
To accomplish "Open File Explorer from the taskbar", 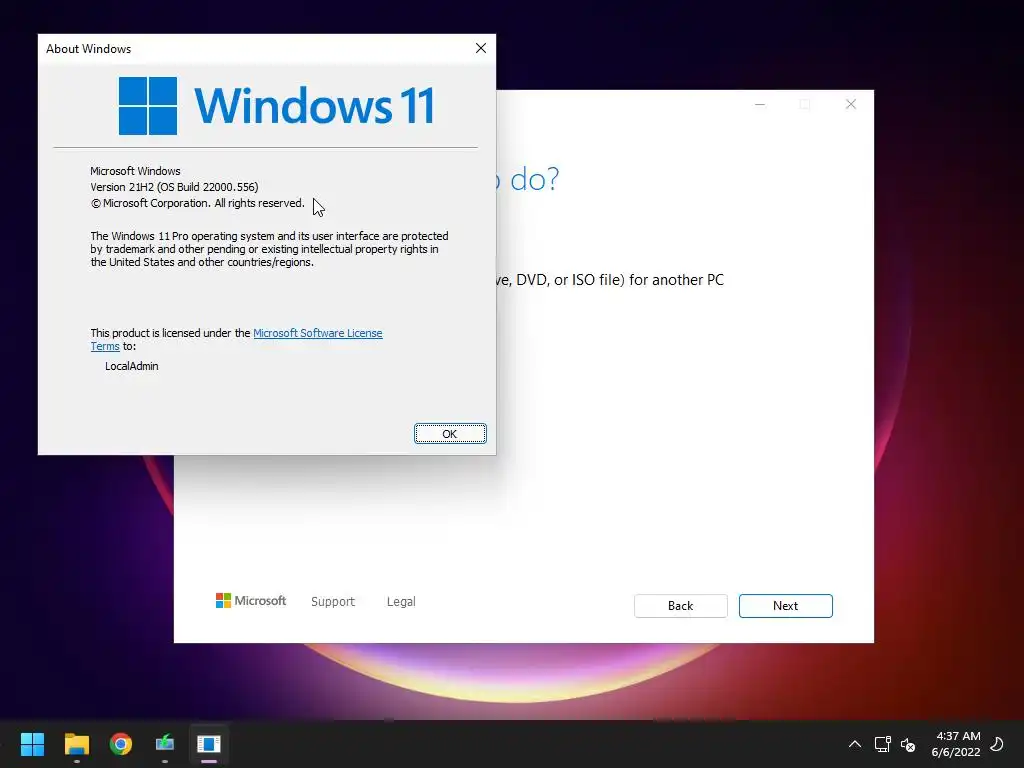I will coord(76,744).
